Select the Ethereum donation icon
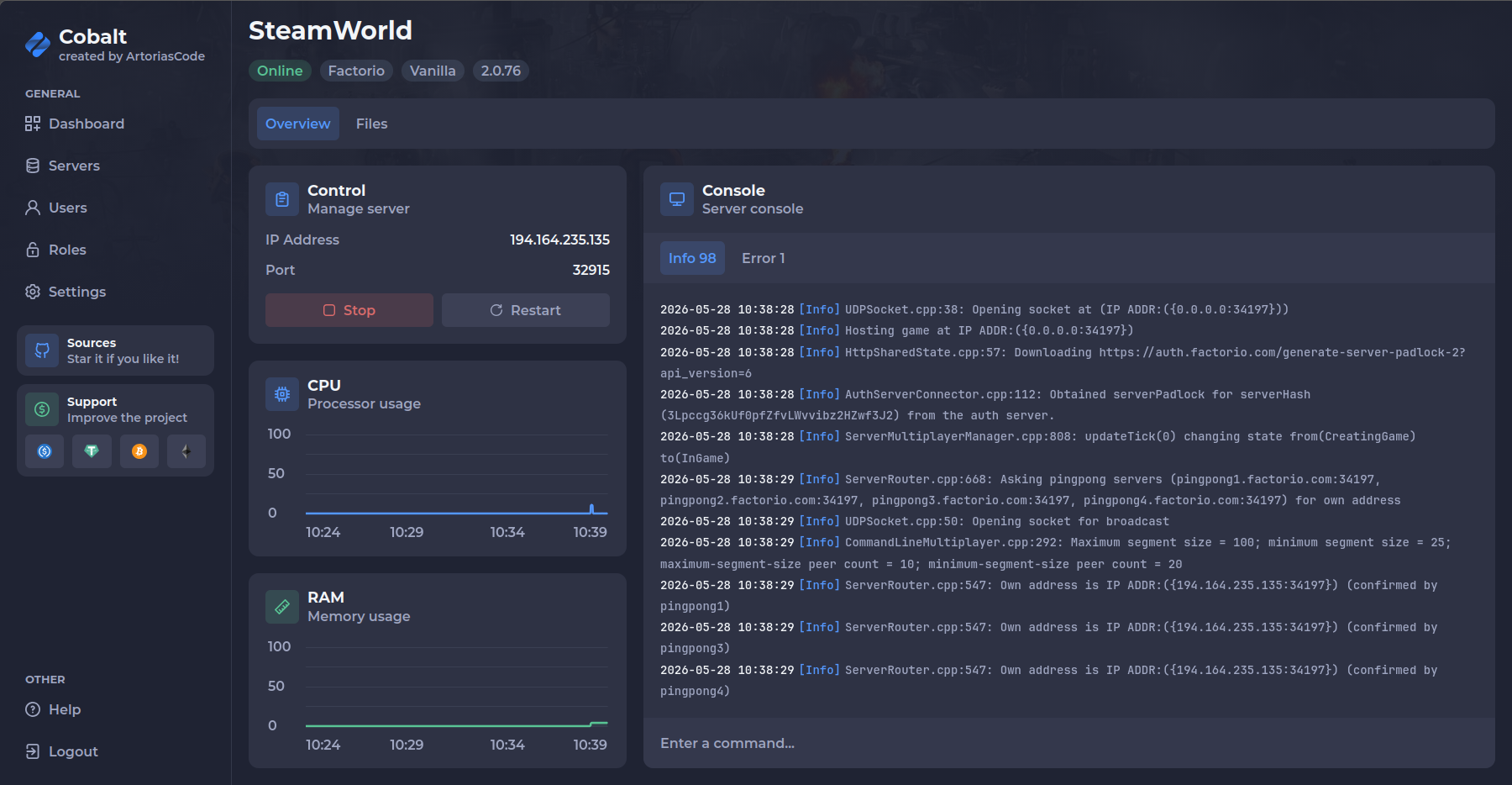This screenshot has width=1512, height=785. (186, 451)
